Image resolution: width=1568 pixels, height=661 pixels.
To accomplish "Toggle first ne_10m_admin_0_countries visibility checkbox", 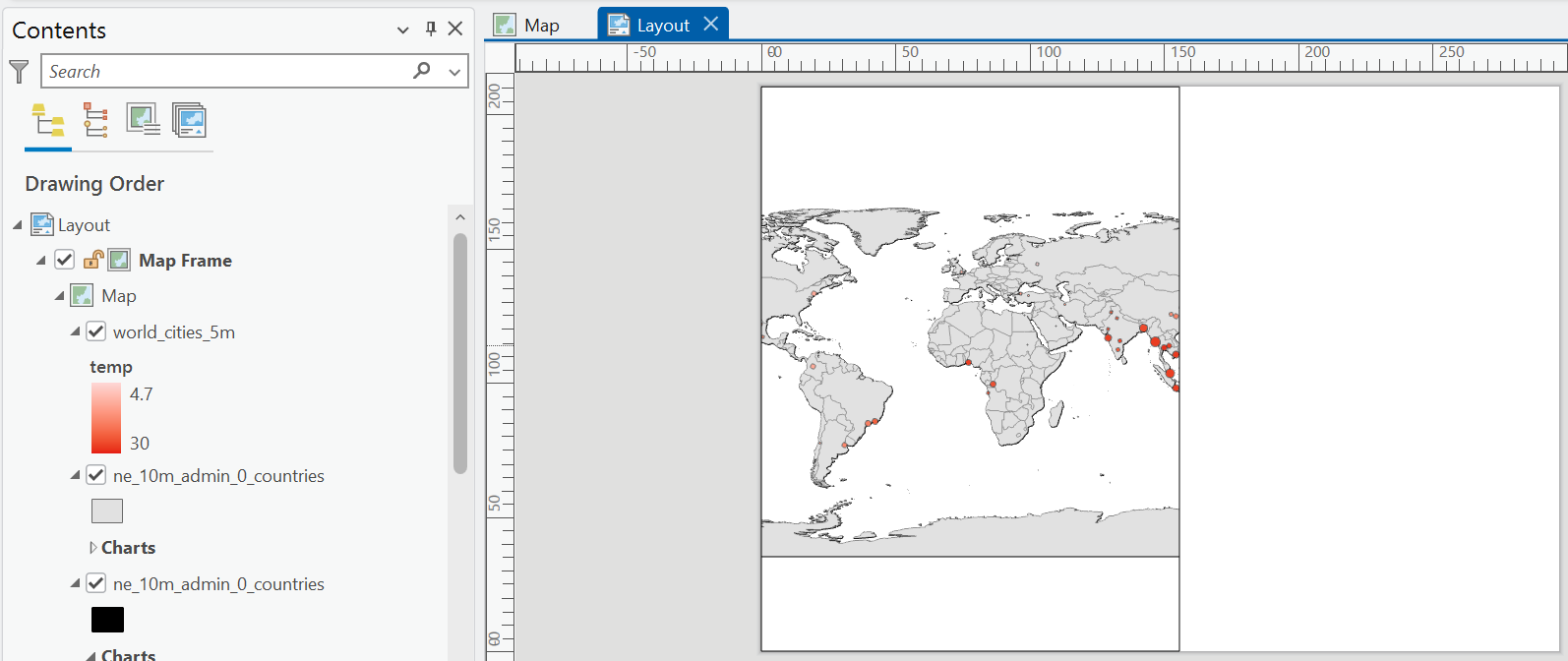I will [96, 475].
